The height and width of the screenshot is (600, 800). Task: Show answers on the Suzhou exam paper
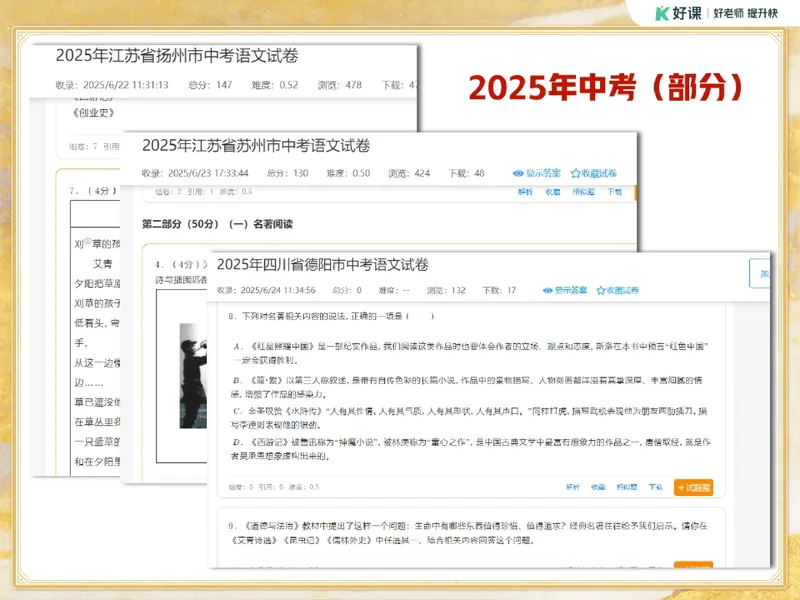[x=536, y=173]
